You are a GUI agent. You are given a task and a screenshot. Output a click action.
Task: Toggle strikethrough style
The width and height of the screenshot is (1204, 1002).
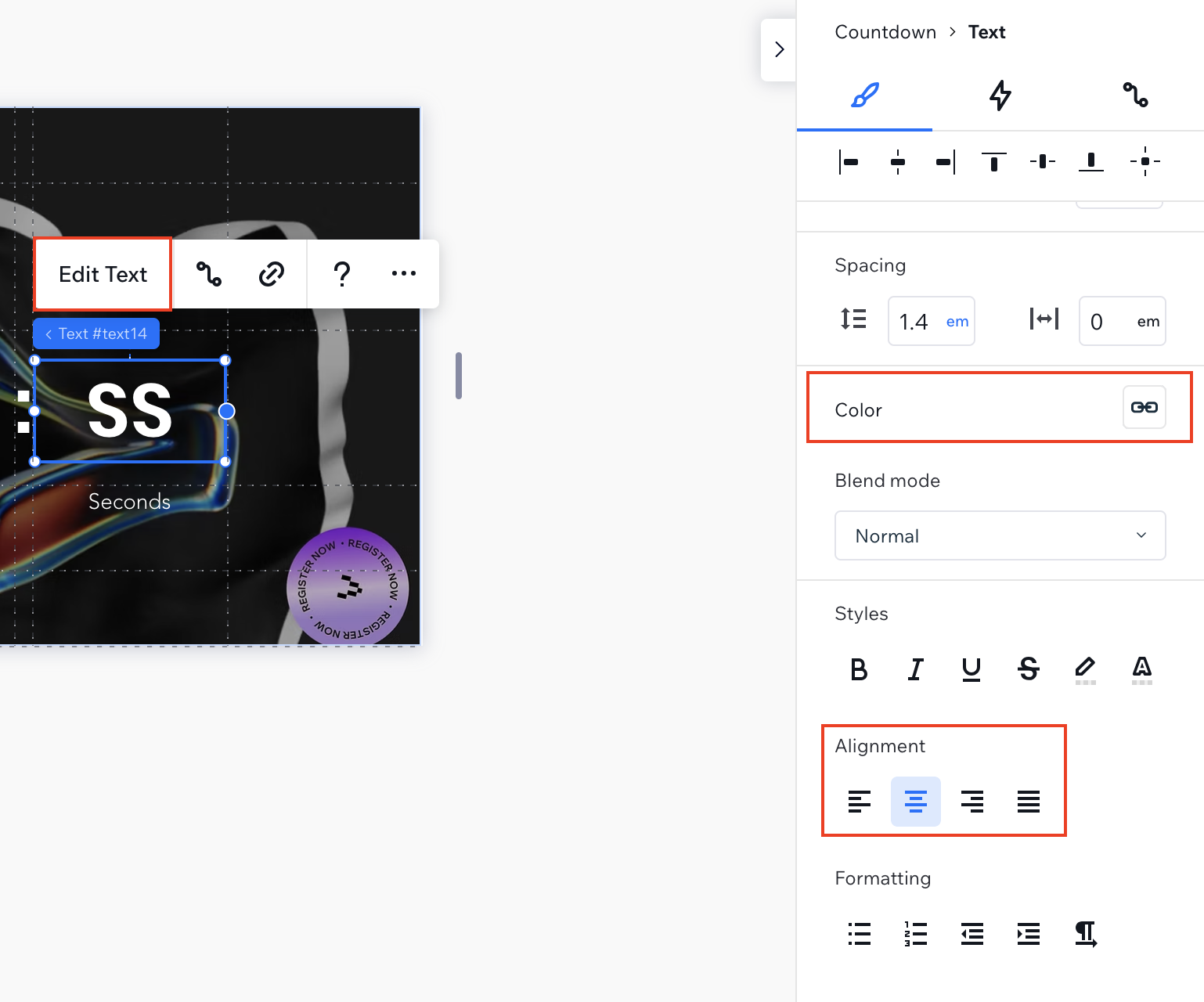[x=1029, y=669]
